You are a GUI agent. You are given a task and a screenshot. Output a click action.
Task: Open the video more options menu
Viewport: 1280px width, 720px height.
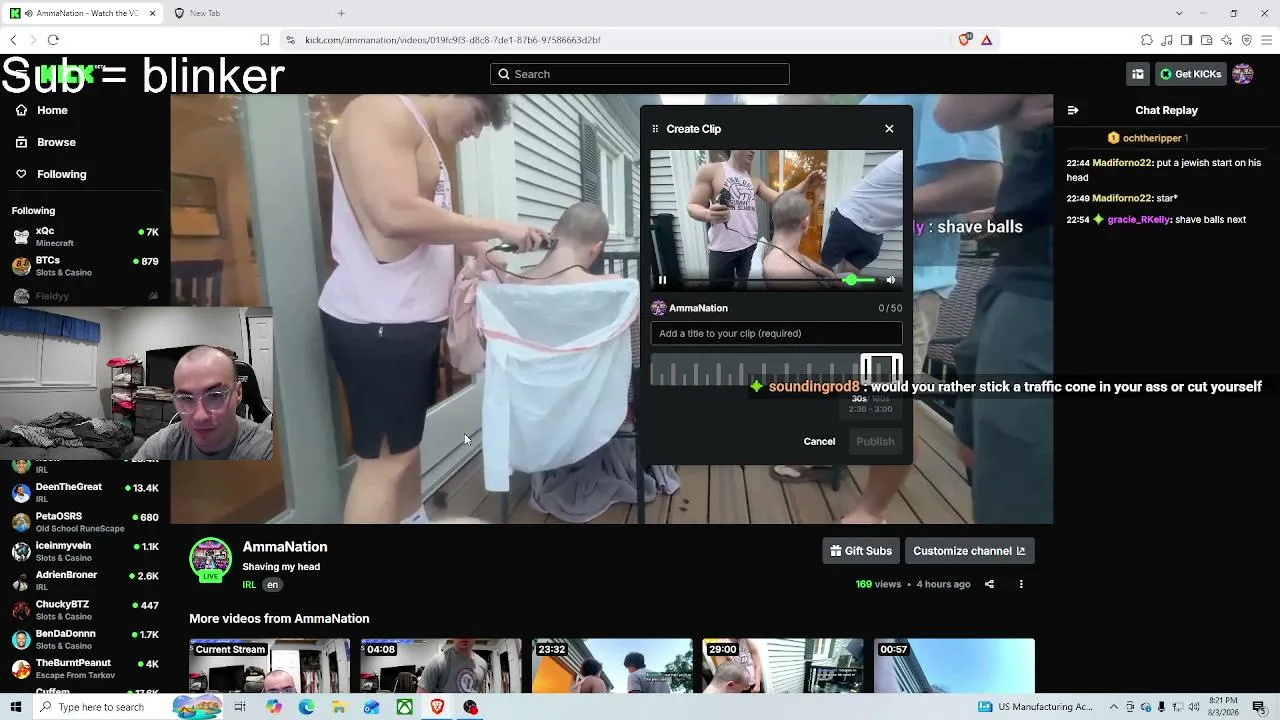pos(1021,584)
